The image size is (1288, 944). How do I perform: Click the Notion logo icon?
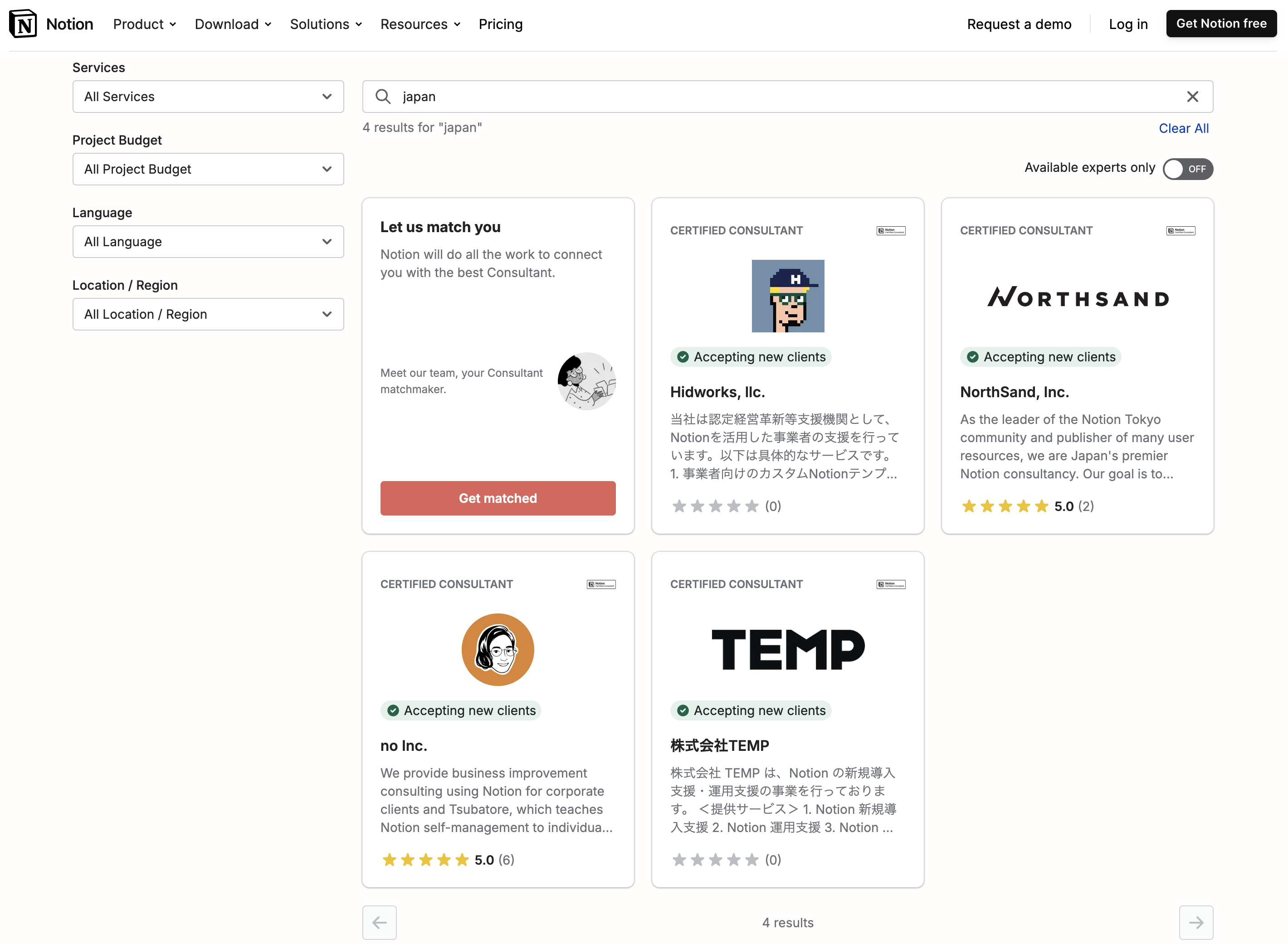tap(23, 24)
